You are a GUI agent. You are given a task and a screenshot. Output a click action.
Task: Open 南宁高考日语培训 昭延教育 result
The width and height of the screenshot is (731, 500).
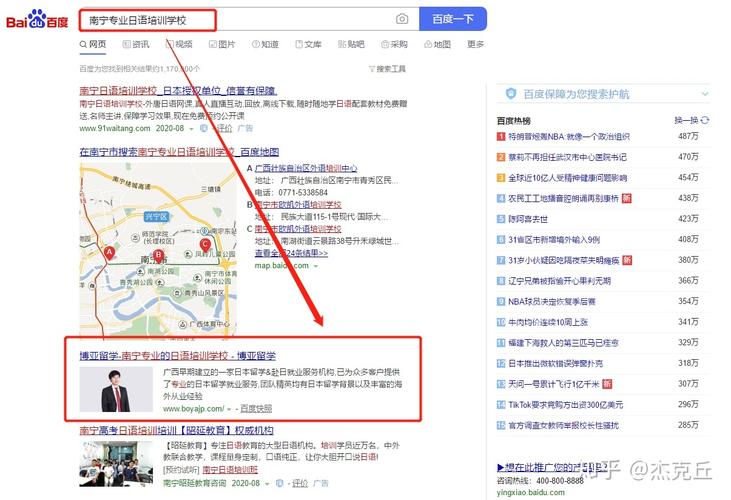click(x=176, y=430)
